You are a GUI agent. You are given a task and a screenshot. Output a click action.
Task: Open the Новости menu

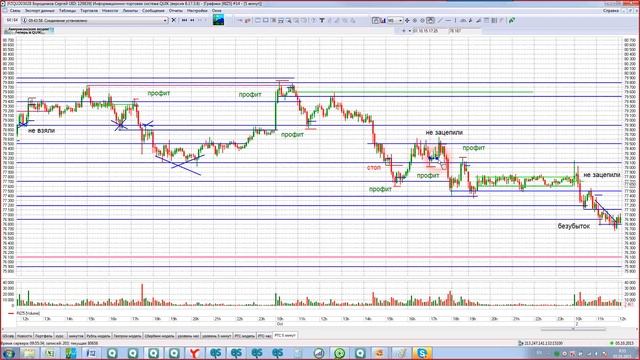(x=110, y=11)
